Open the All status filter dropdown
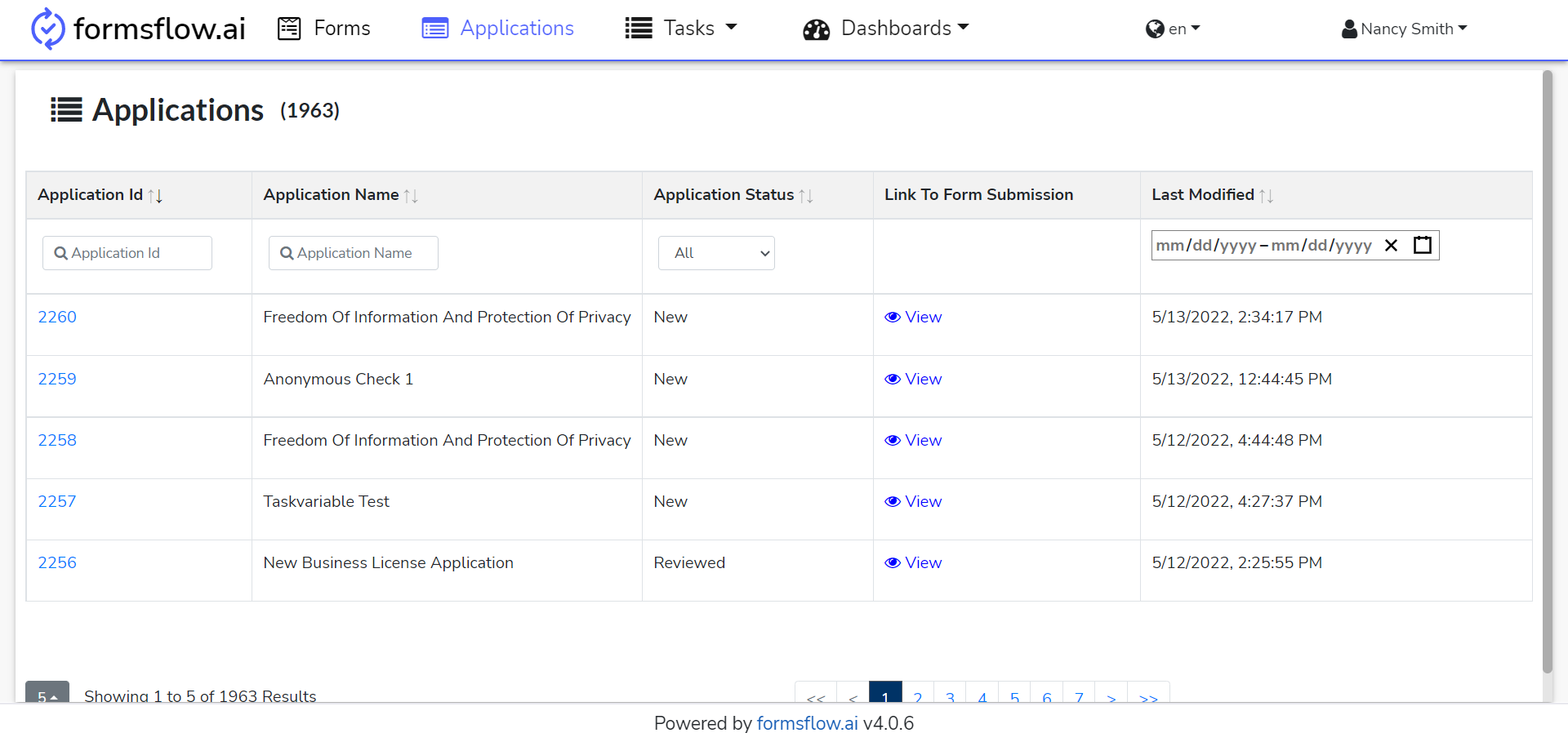 click(x=716, y=253)
